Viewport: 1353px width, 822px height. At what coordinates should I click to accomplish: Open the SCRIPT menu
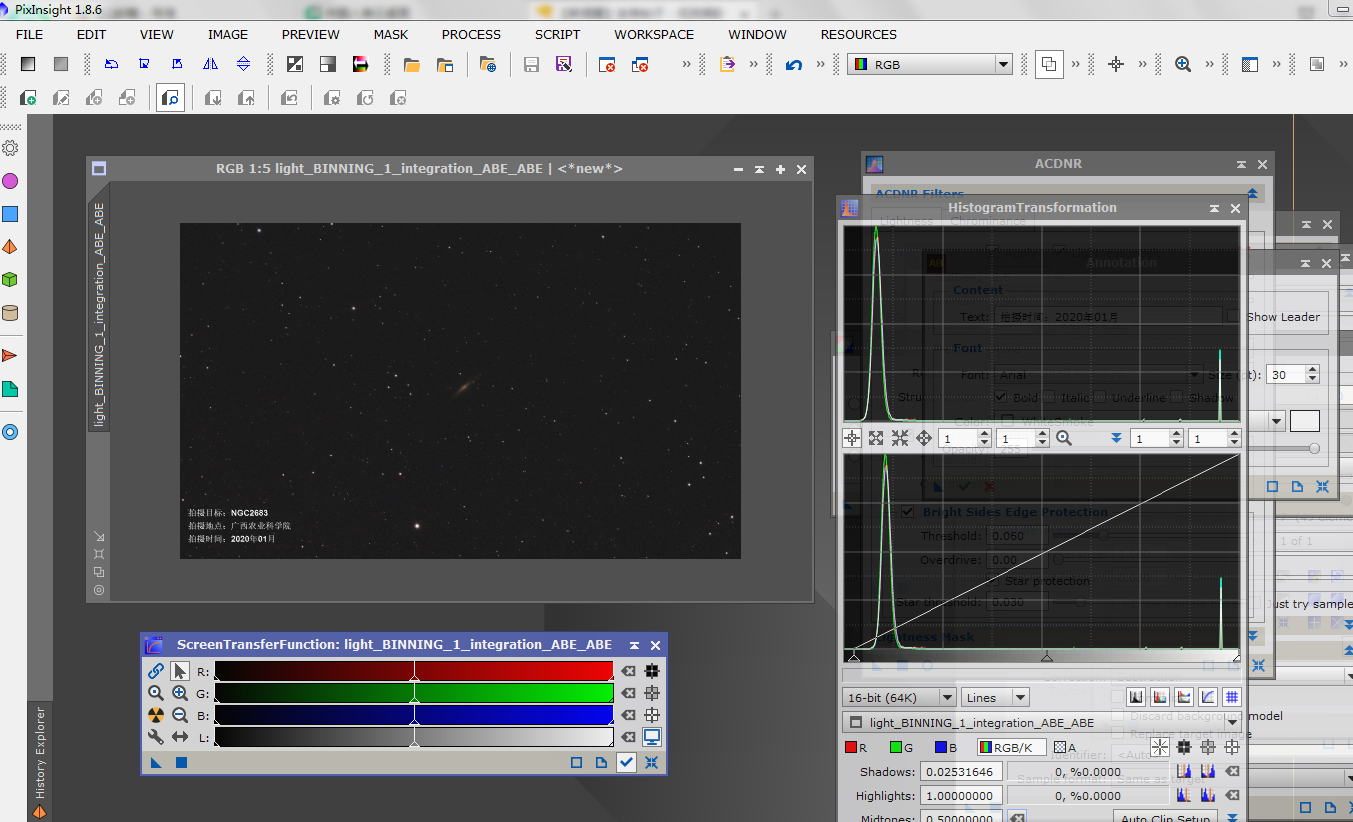click(557, 34)
